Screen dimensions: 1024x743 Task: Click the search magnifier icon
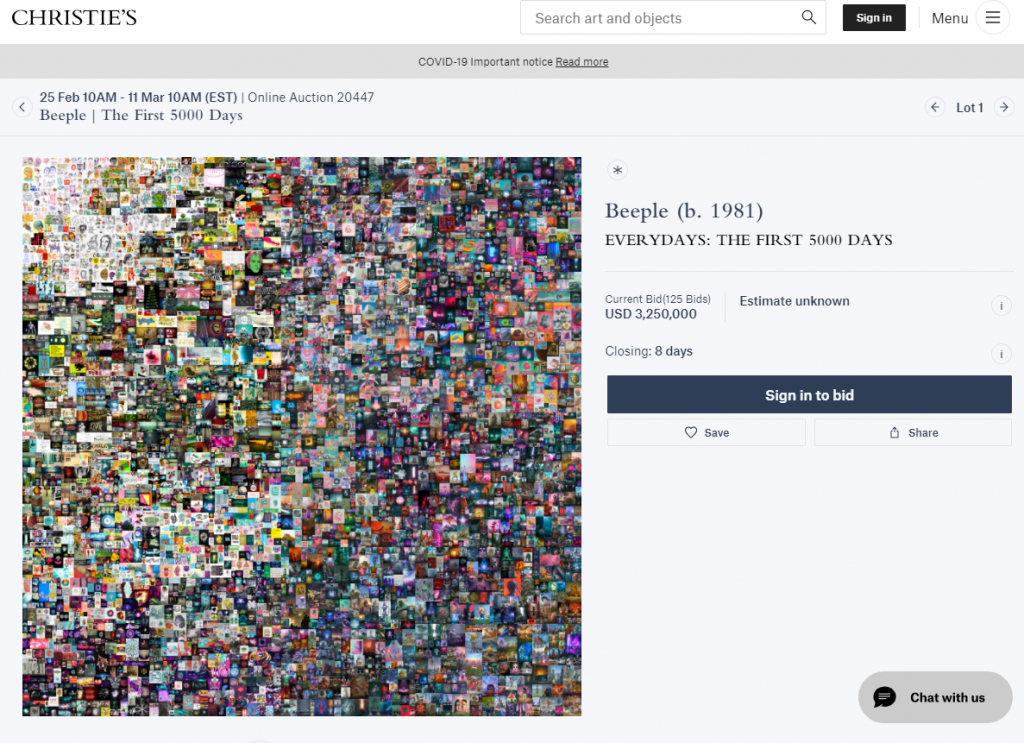[x=808, y=18]
